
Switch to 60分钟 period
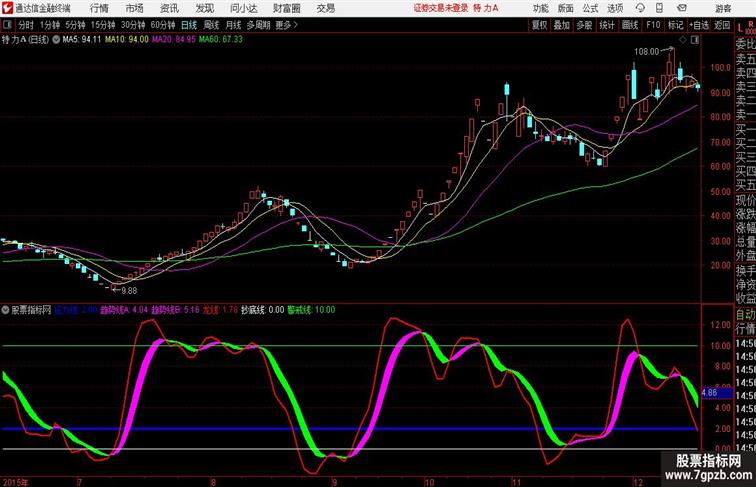pos(163,25)
